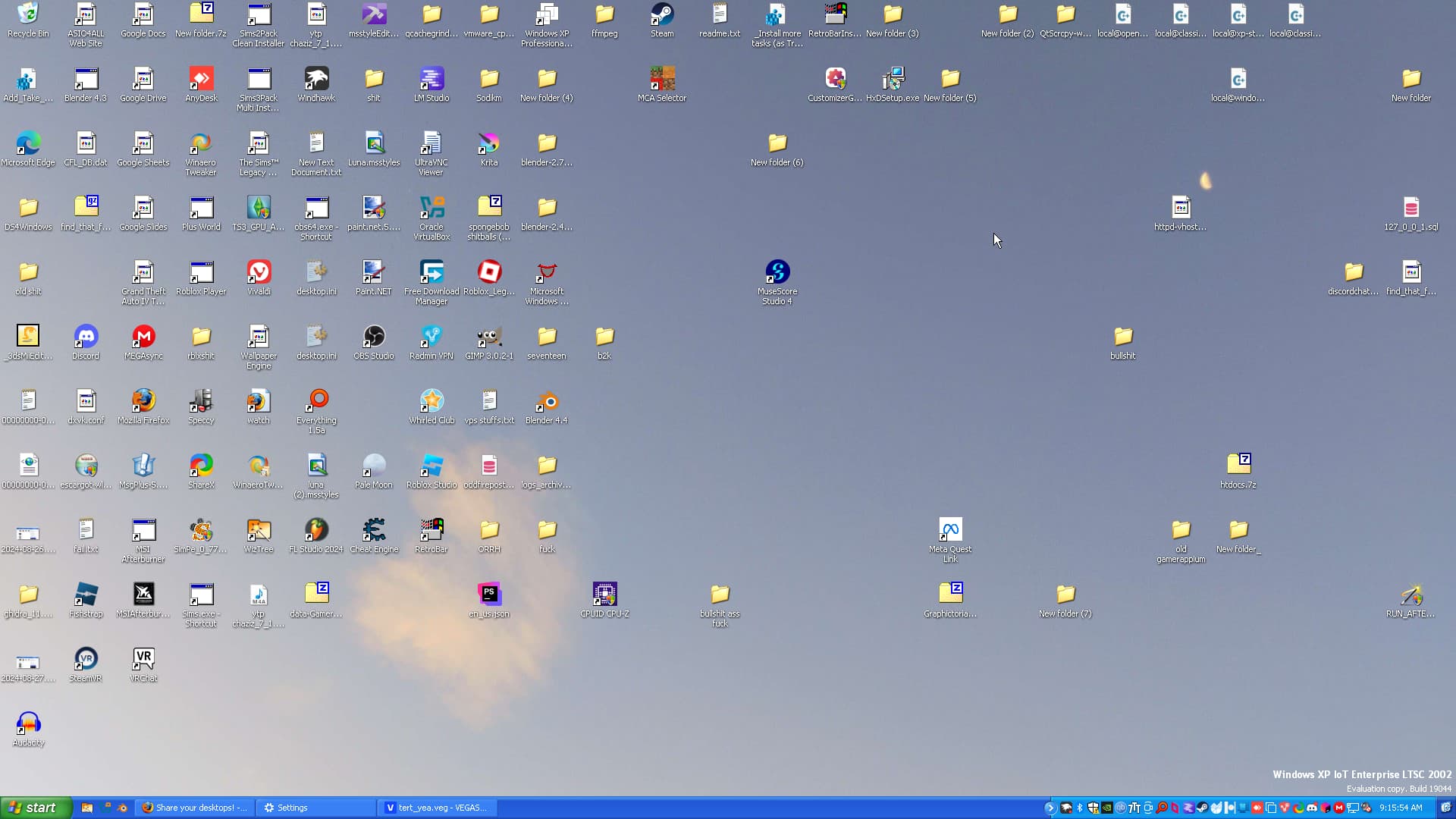Open FL Studio 2024 icon
The height and width of the screenshot is (819, 1456).
coord(316,536)
